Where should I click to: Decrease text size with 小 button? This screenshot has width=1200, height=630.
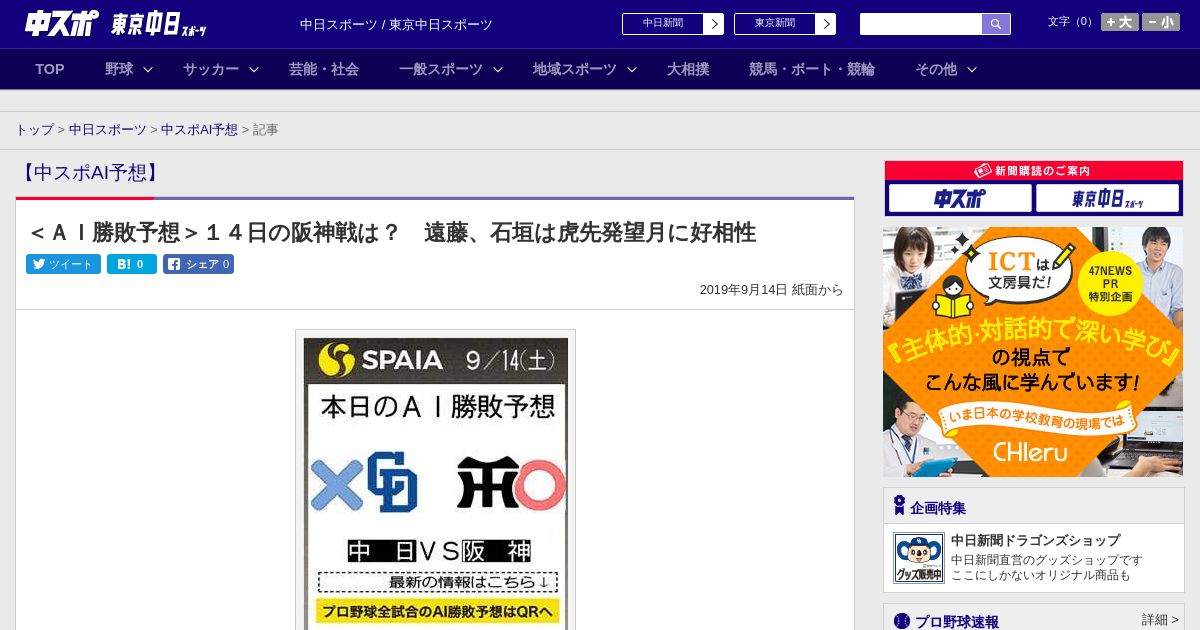tap(1161, 22)
